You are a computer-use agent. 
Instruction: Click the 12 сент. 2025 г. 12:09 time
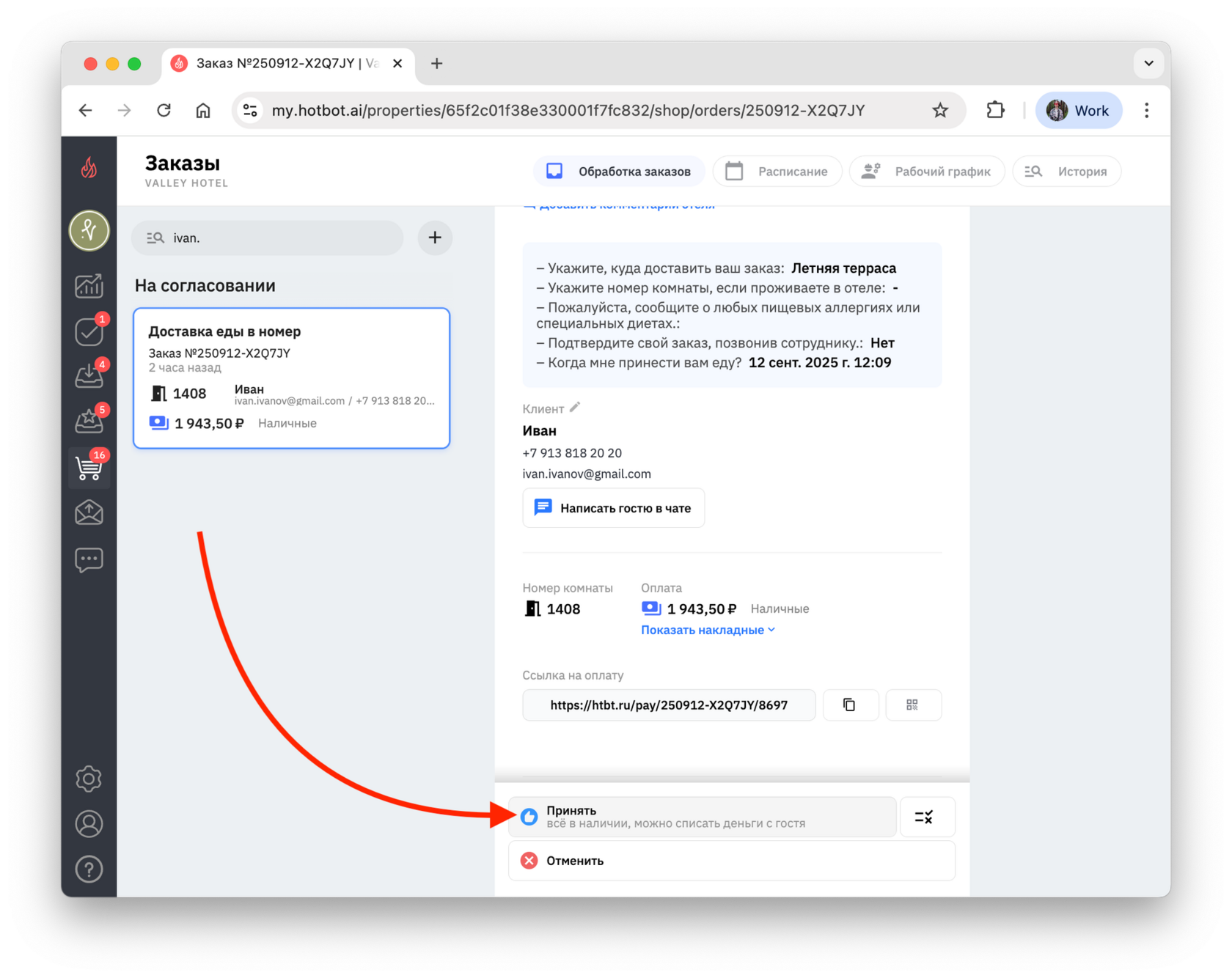click(x=820, y=363)
